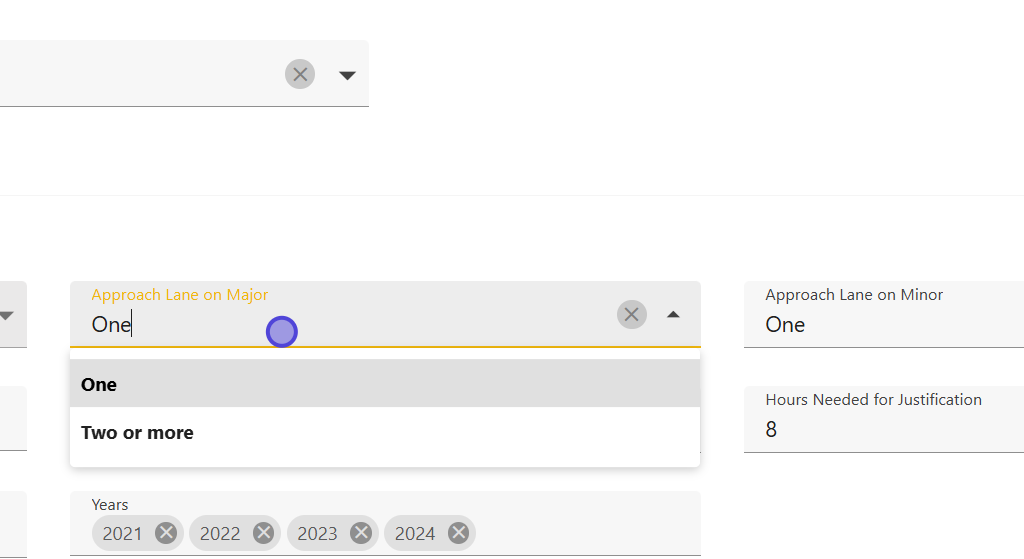Clear the top selection field
Screen dimensions: 1024x559
(x=300, y=74)
